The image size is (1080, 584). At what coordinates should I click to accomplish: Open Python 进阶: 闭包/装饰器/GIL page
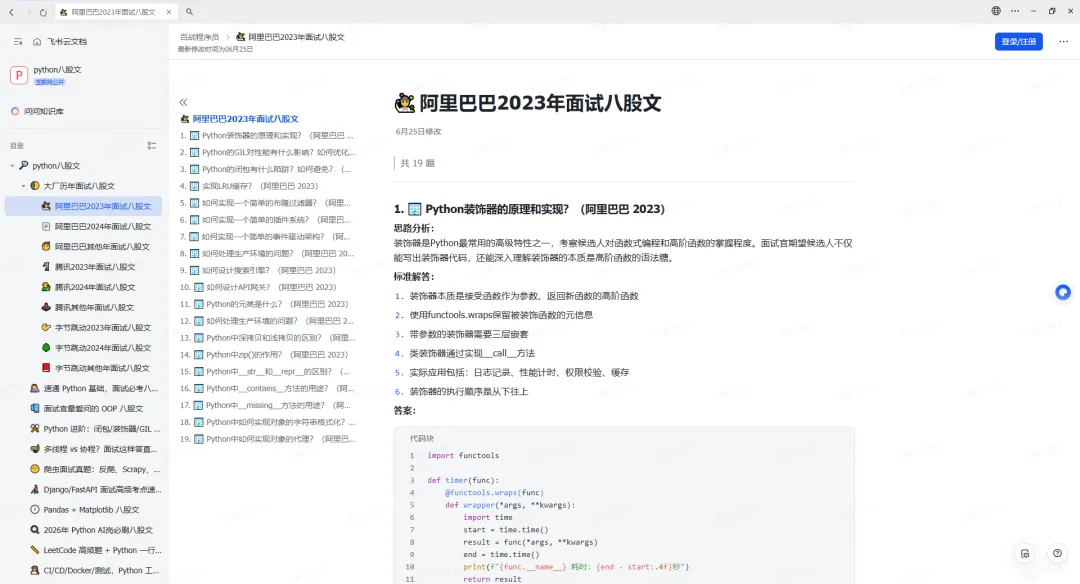[x=102, y=428]
